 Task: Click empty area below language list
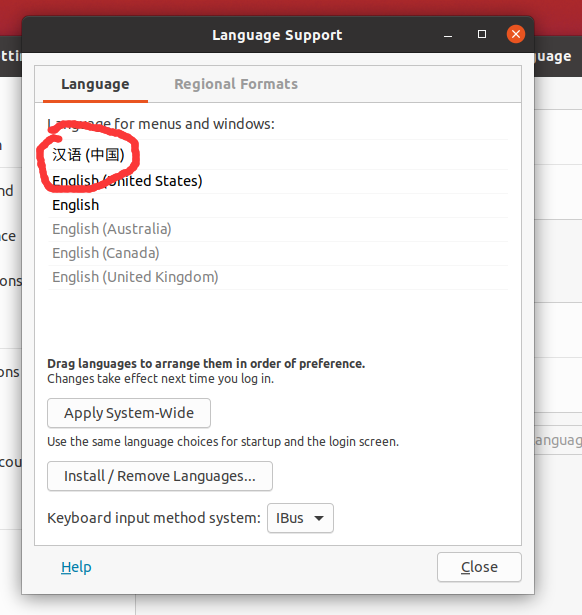click(x=278, y=322)
